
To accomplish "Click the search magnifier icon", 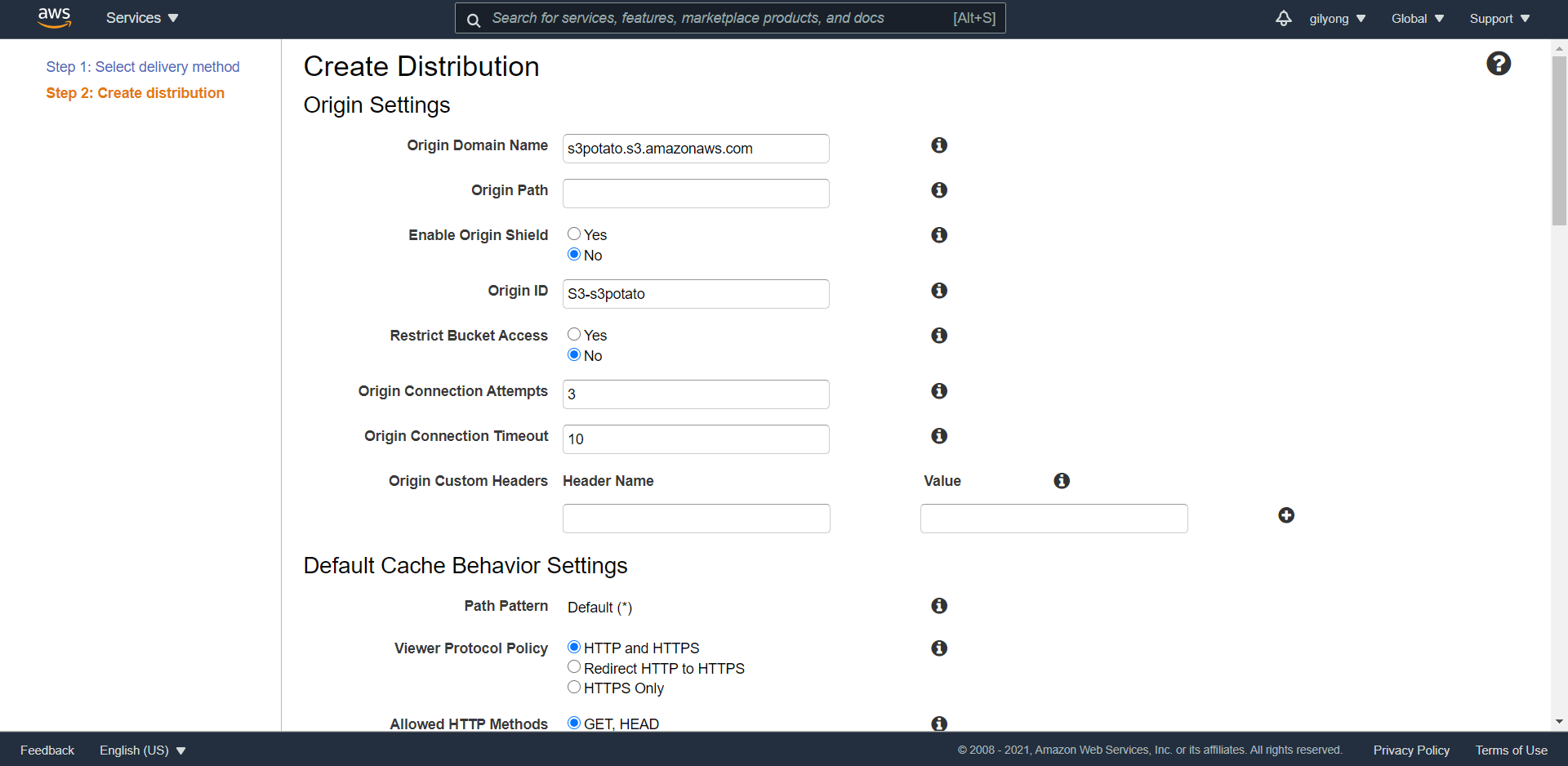I will pyautogui.click(x=474, y=20).
